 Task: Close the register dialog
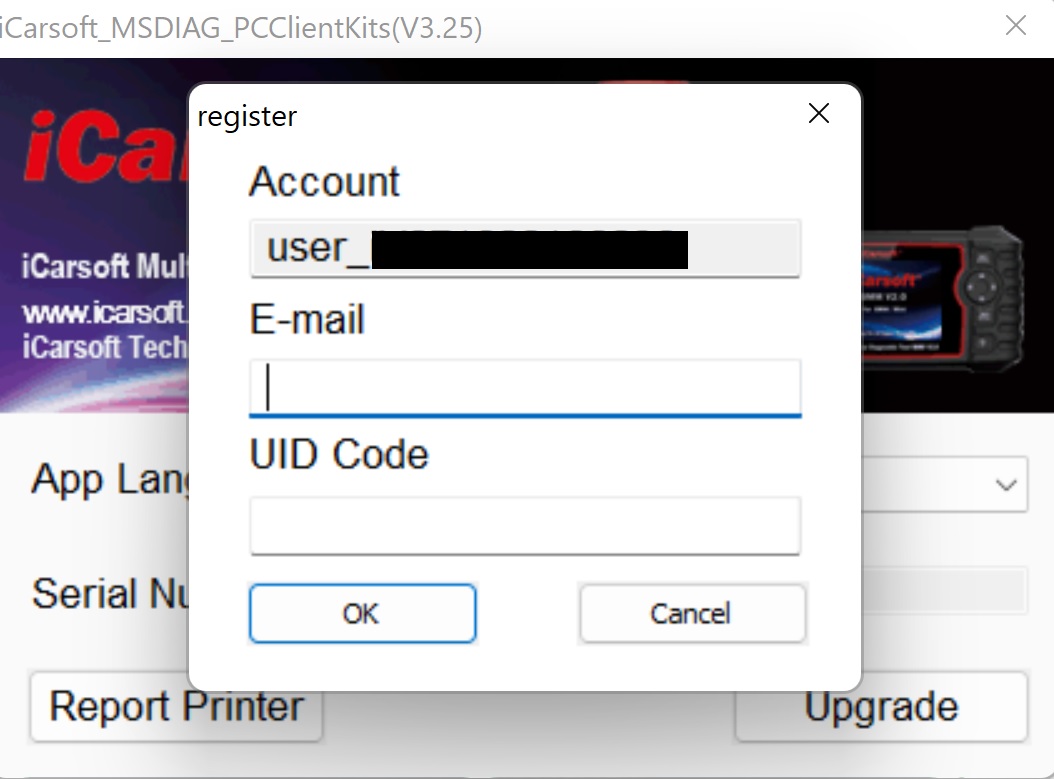point(818,114)
